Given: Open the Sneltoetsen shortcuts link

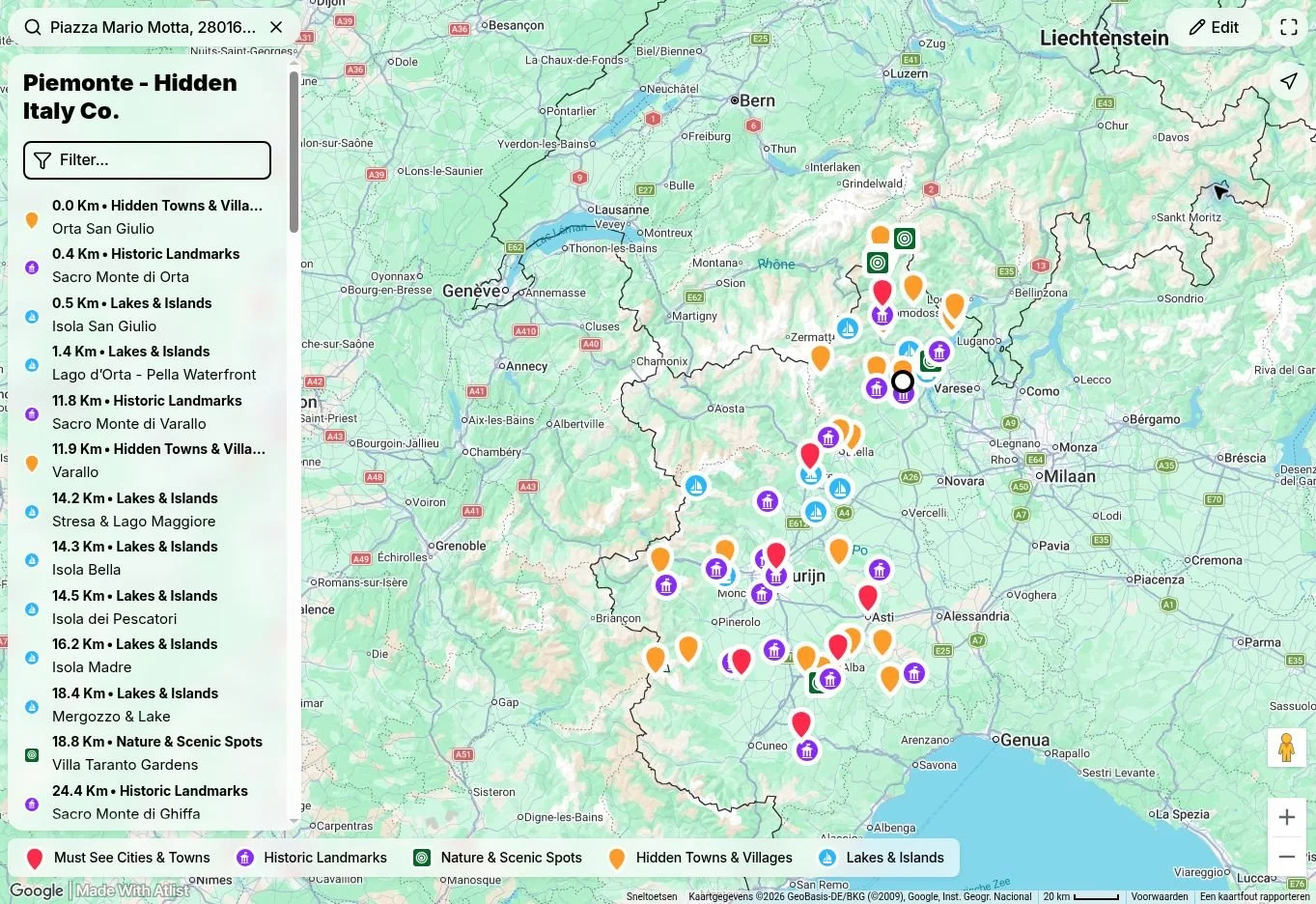Looking at the screenshot, I should pos(652,896).
